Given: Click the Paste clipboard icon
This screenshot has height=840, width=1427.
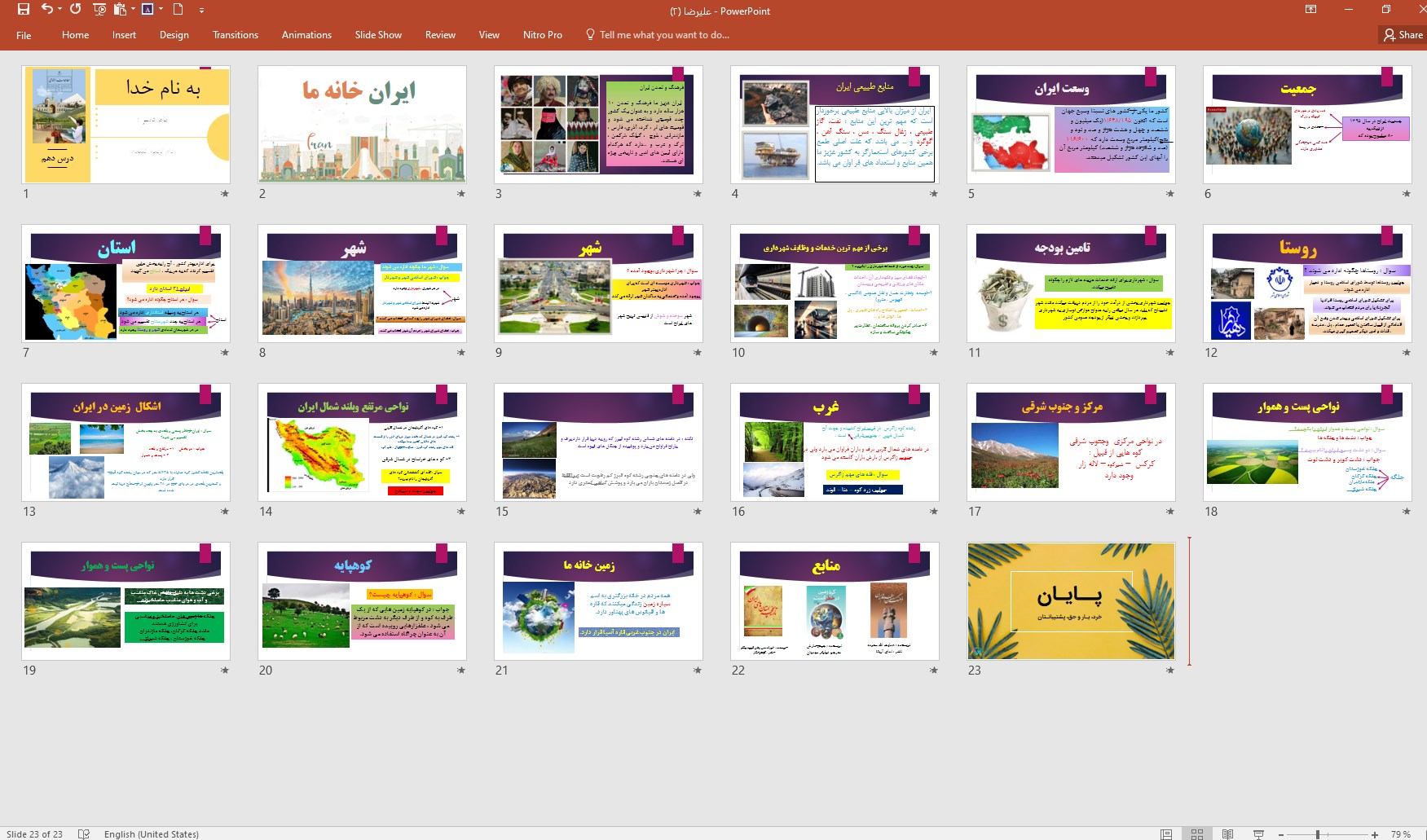Looking at the screenshot, I should (121, 10).
